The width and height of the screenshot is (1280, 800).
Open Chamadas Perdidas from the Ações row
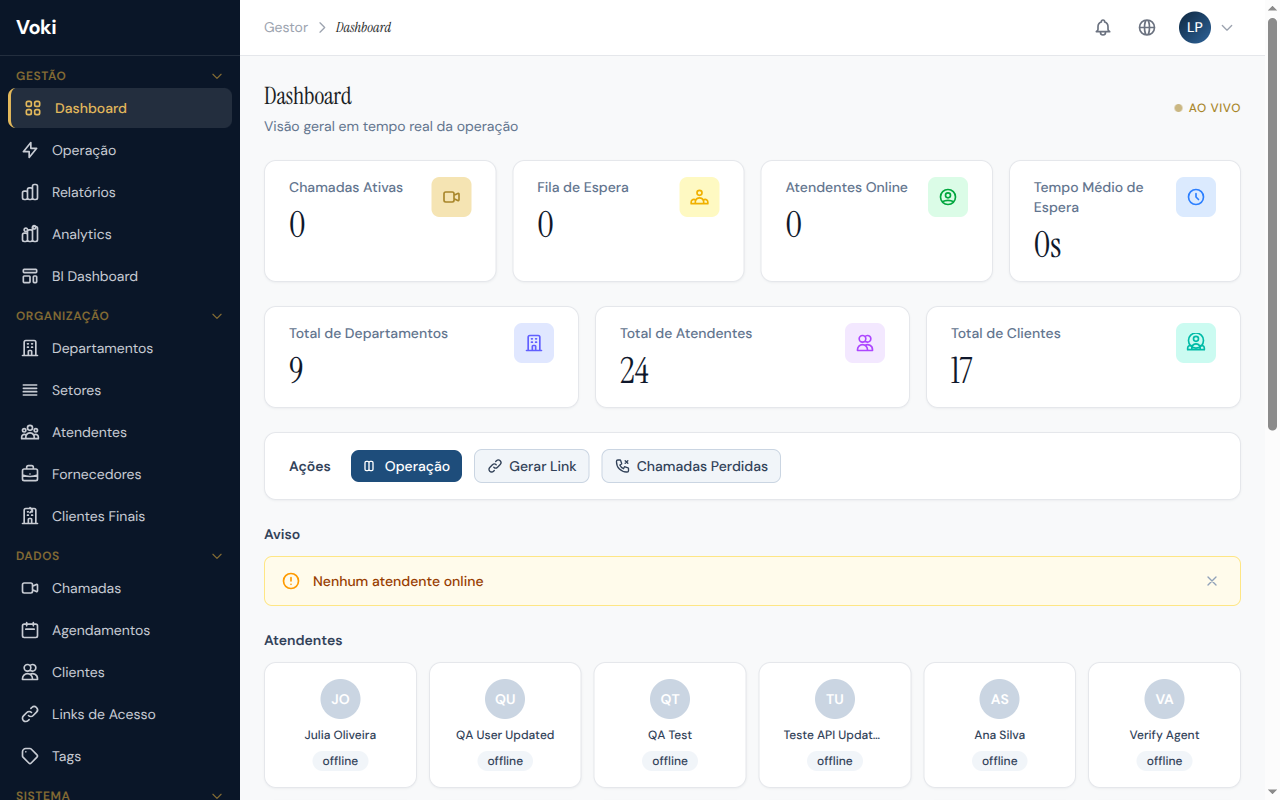click(x=691, y=466)
